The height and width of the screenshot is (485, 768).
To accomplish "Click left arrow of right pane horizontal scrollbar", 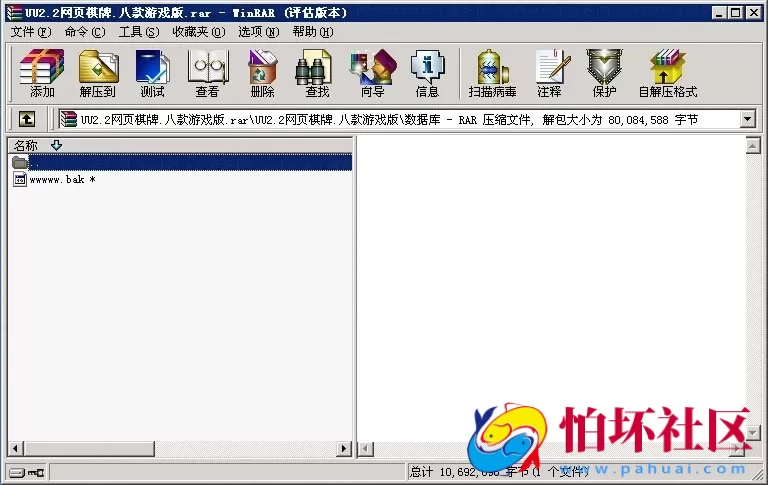I will click(365, 448).
